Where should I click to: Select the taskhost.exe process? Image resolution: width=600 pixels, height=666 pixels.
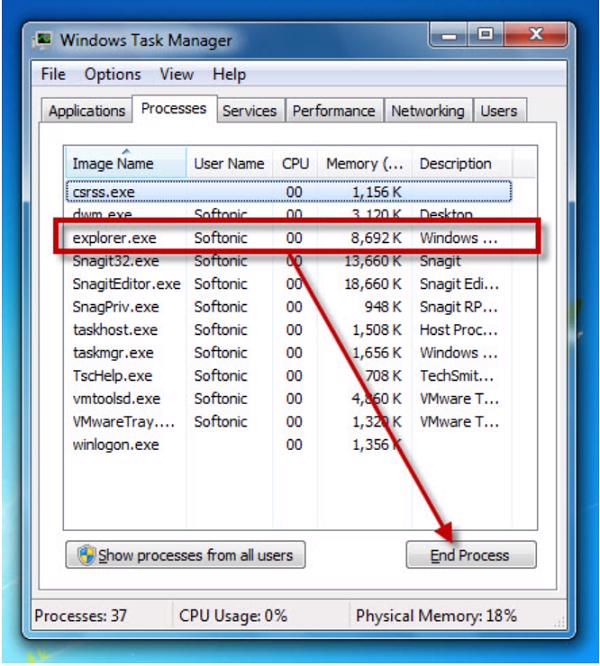click(x=289, y=330)
